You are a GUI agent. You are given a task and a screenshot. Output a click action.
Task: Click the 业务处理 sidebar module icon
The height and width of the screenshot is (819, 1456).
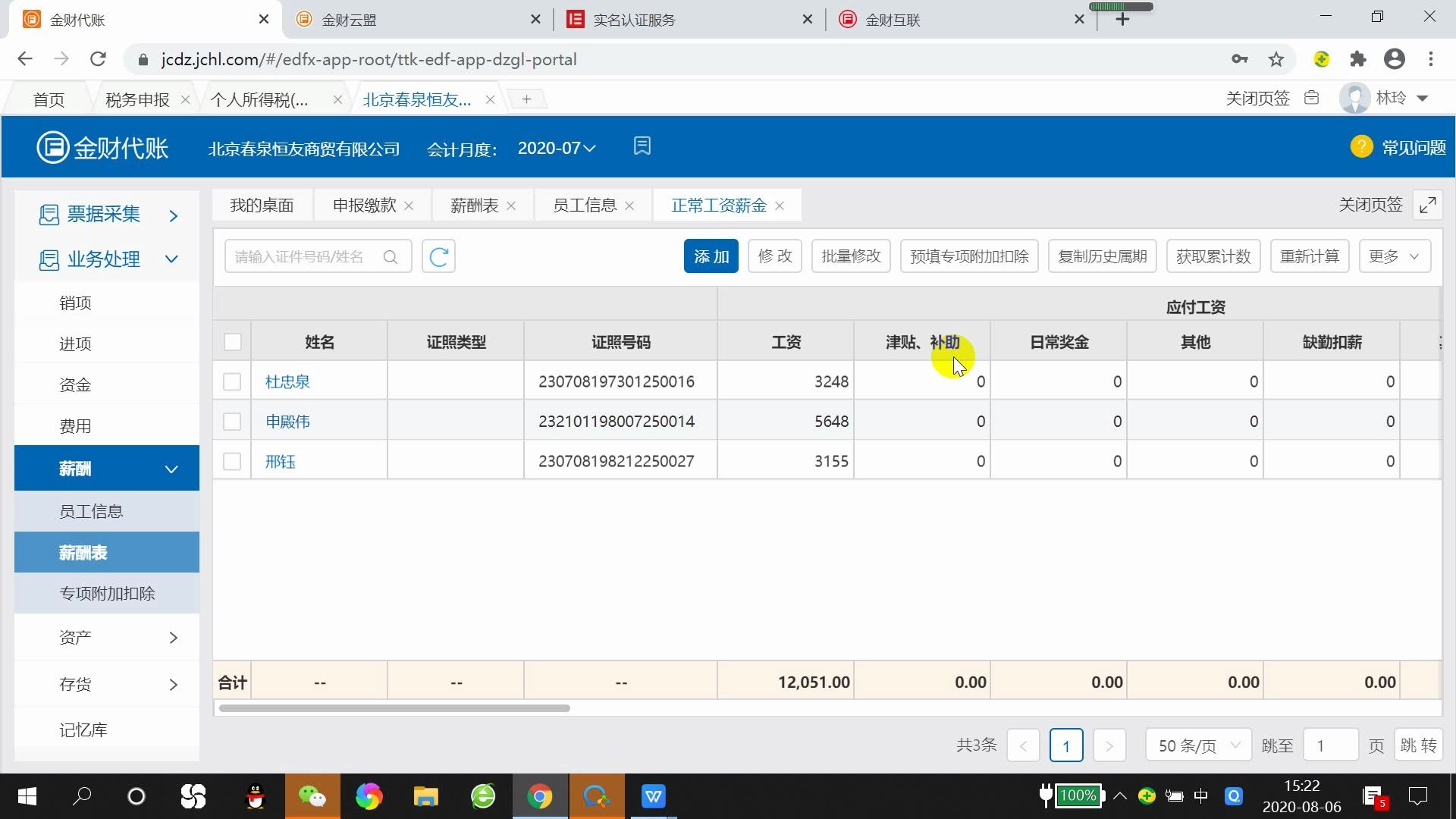(48, 259)
